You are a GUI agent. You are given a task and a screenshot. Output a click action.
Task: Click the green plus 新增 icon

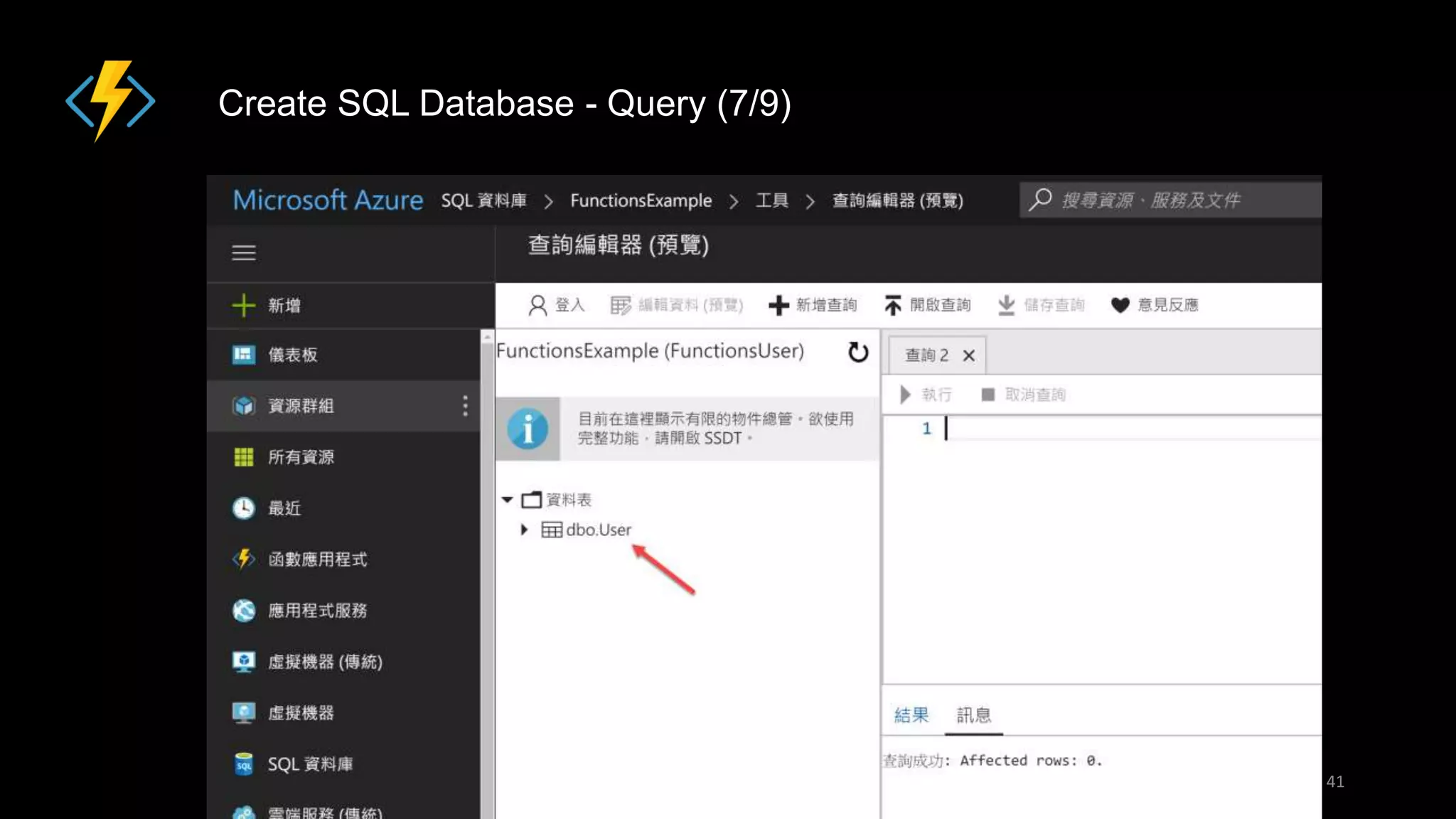[x=243, y=305]
